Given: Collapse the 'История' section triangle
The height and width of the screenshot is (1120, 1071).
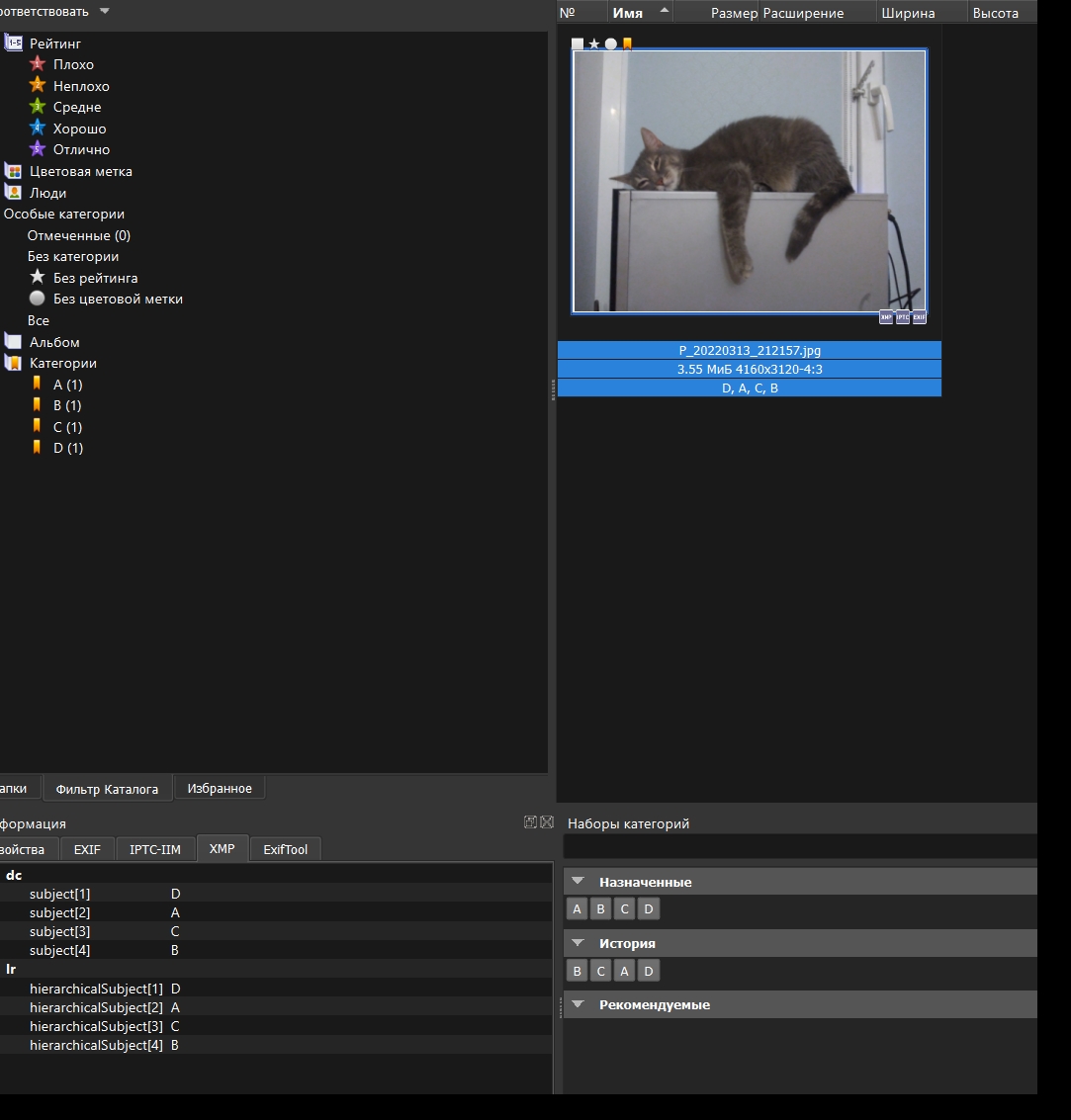Looking at the screenshot, I should (579, 943).
